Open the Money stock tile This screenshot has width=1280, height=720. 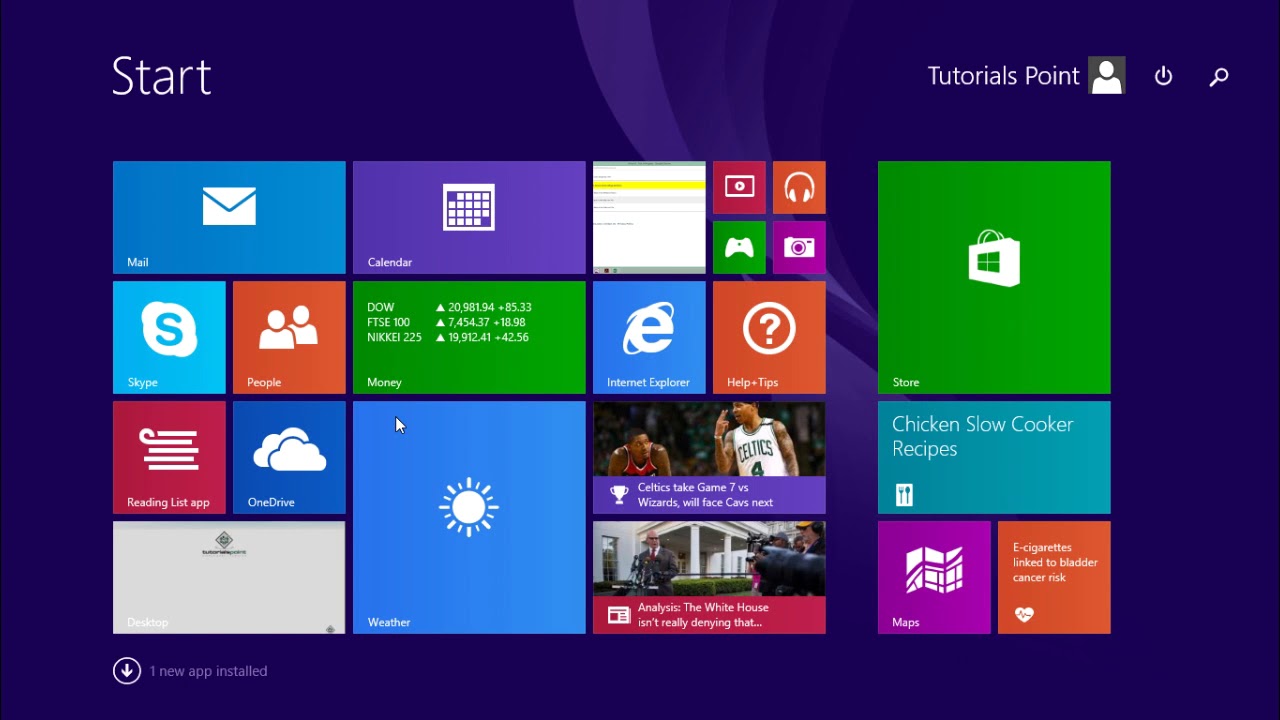click(x=469, y=337)
